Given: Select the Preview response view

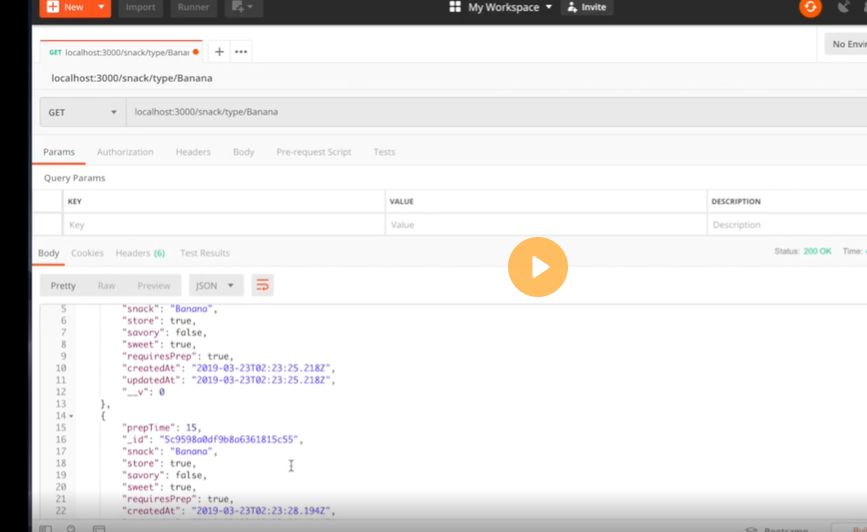Looking at the screenshot, I should click(x=154, y=286).
